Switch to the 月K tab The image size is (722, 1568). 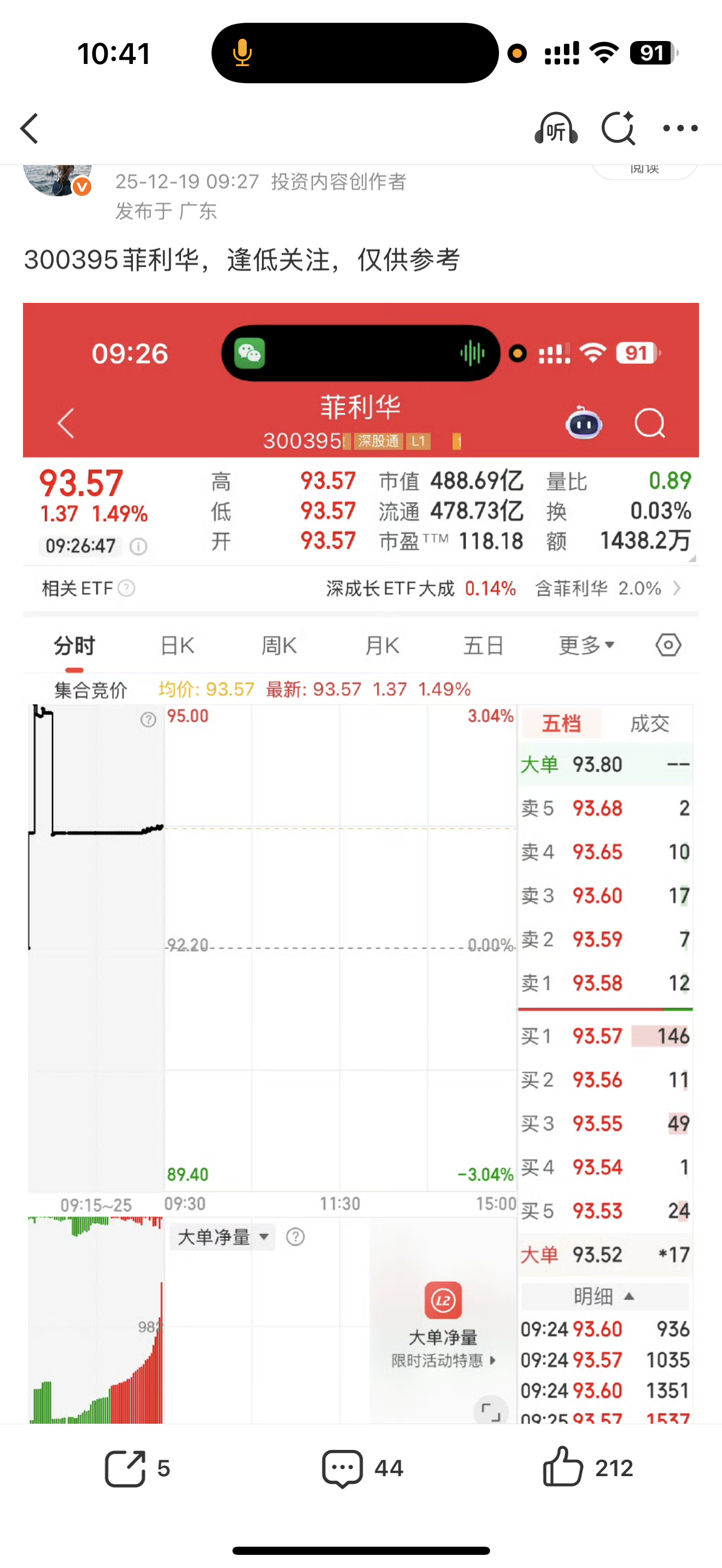pos(382,645)
